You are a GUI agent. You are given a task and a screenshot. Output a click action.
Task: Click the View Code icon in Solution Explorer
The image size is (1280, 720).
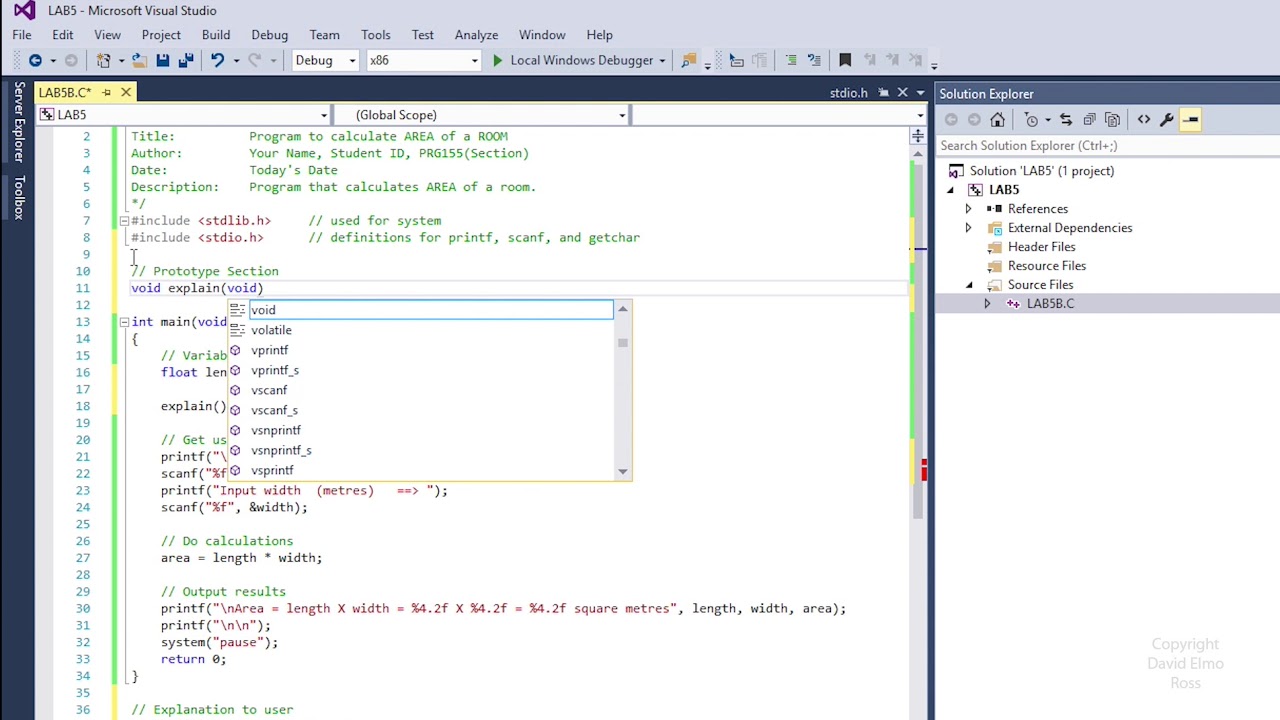click(1144, 119)
